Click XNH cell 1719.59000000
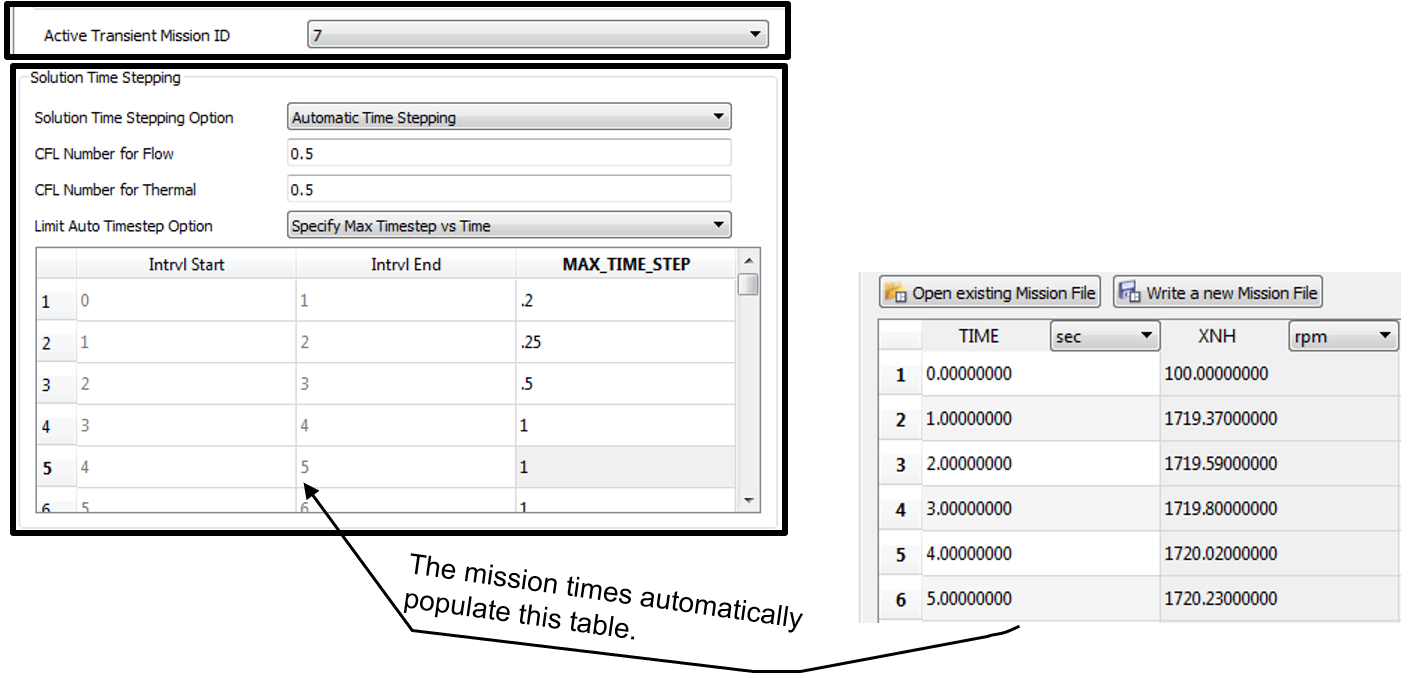Image resolution: width=1410 pixels, height=678 pixels. pos(1280,464)
